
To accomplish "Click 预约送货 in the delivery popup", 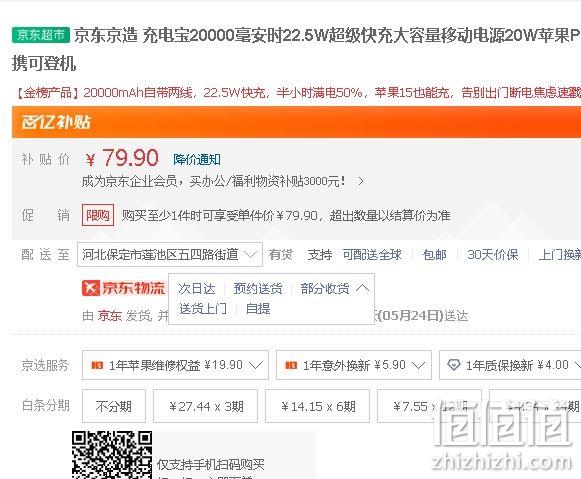I will pyautogui.click(x=258, y=289).
